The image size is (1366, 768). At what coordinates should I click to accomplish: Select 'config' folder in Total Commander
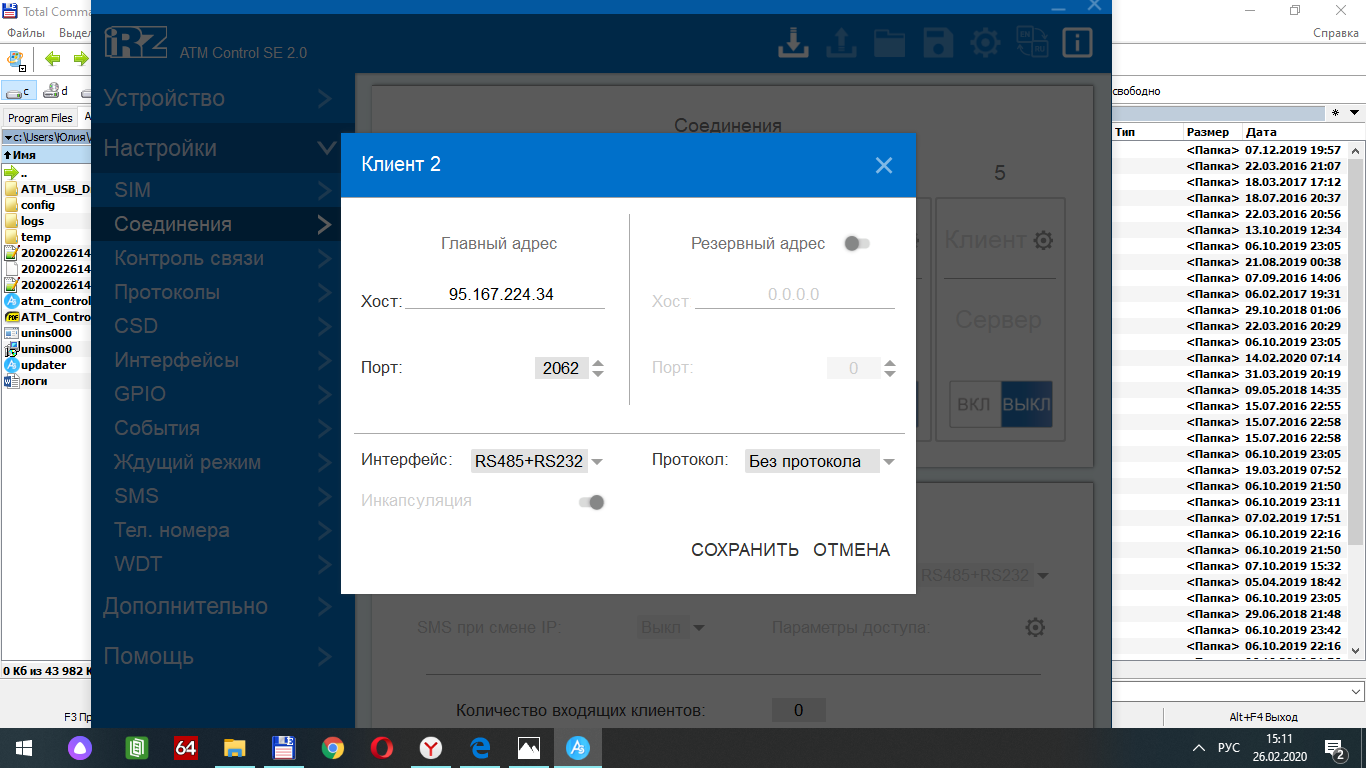[38, 204]
